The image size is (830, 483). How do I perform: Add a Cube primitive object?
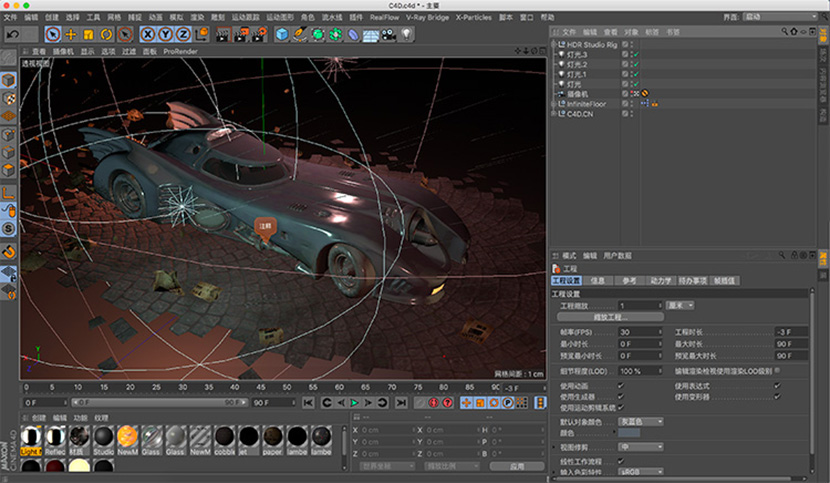(282, 34)
